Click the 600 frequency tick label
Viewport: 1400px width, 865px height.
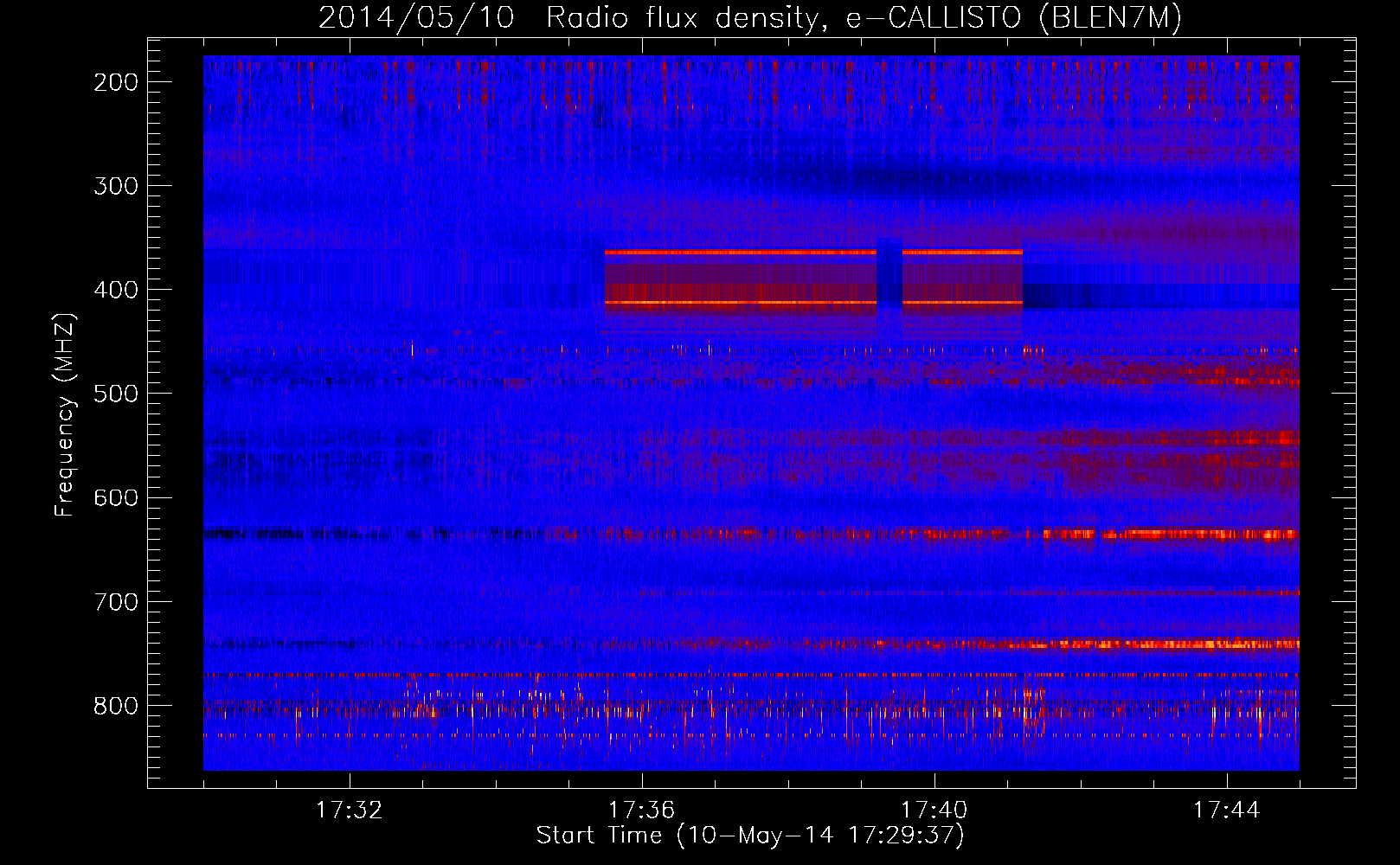point(116,497)
